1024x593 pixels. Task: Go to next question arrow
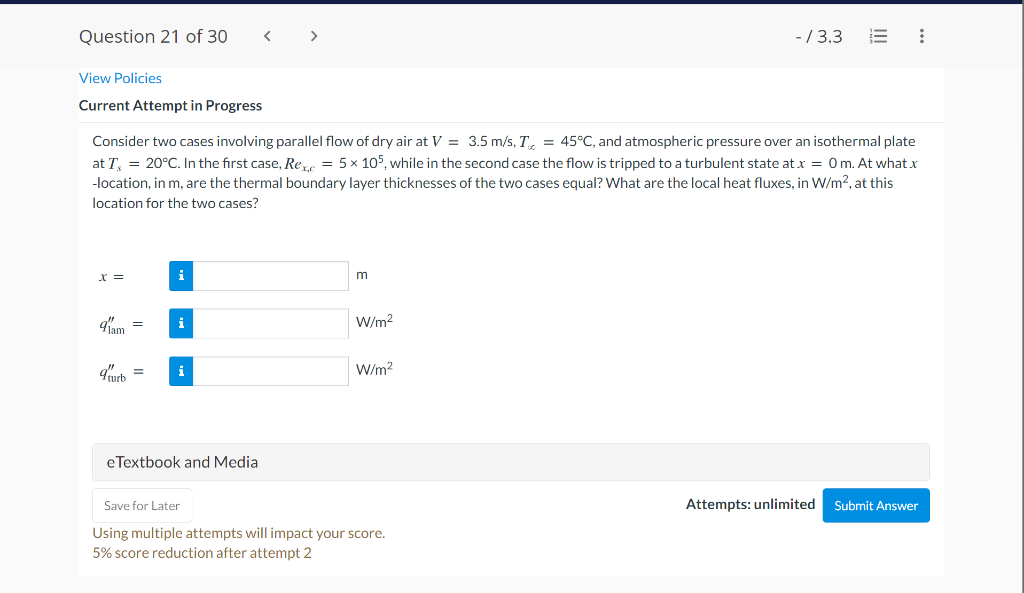click(314, 36)
